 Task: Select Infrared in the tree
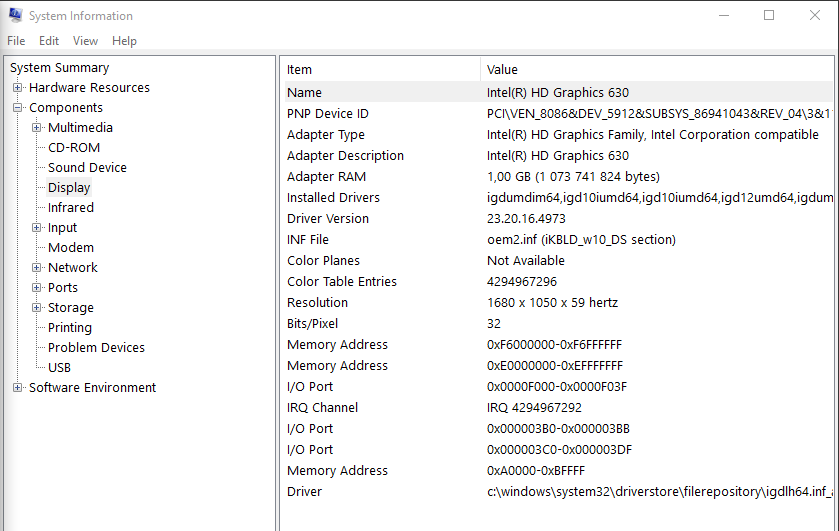[x=71, y=208]
